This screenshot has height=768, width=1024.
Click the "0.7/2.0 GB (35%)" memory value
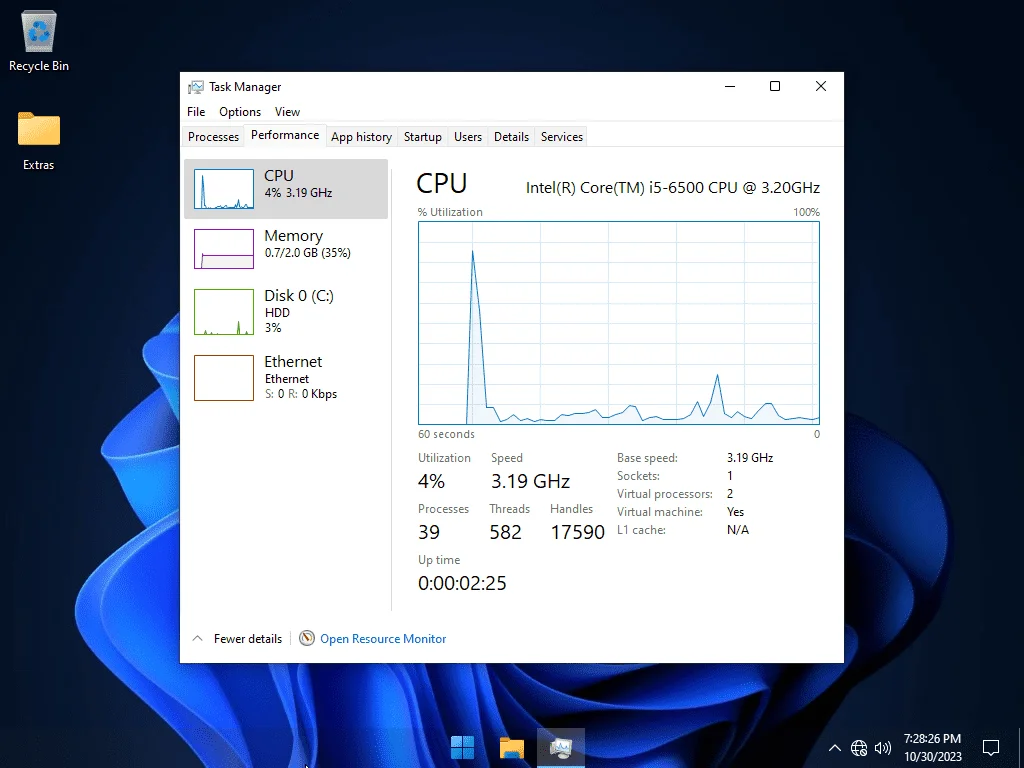pos(308,253)
